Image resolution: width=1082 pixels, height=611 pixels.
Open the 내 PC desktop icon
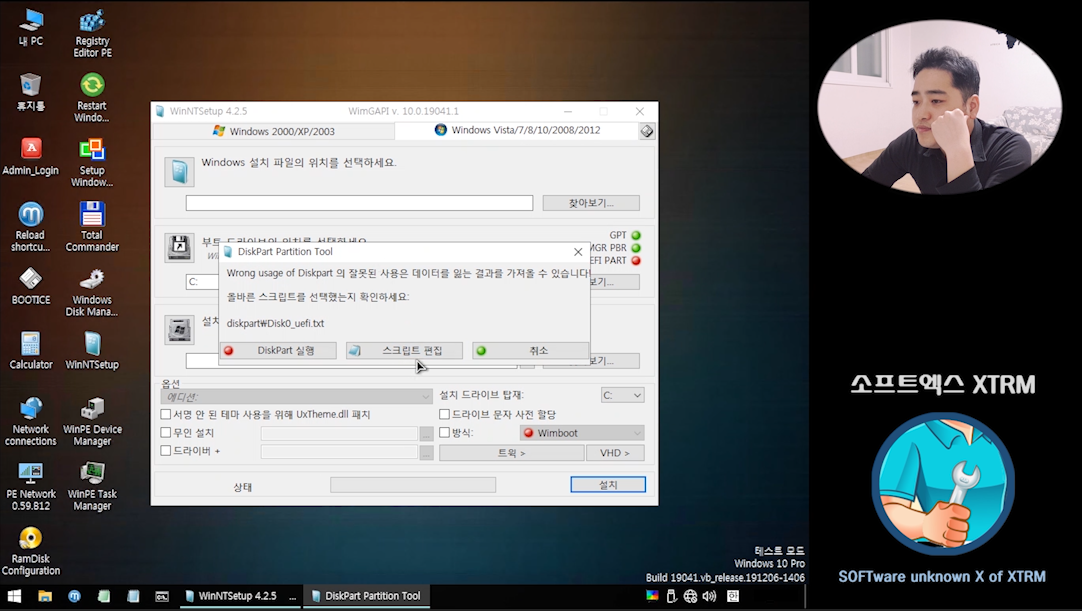pyautogui.click(x=30, y=28)
